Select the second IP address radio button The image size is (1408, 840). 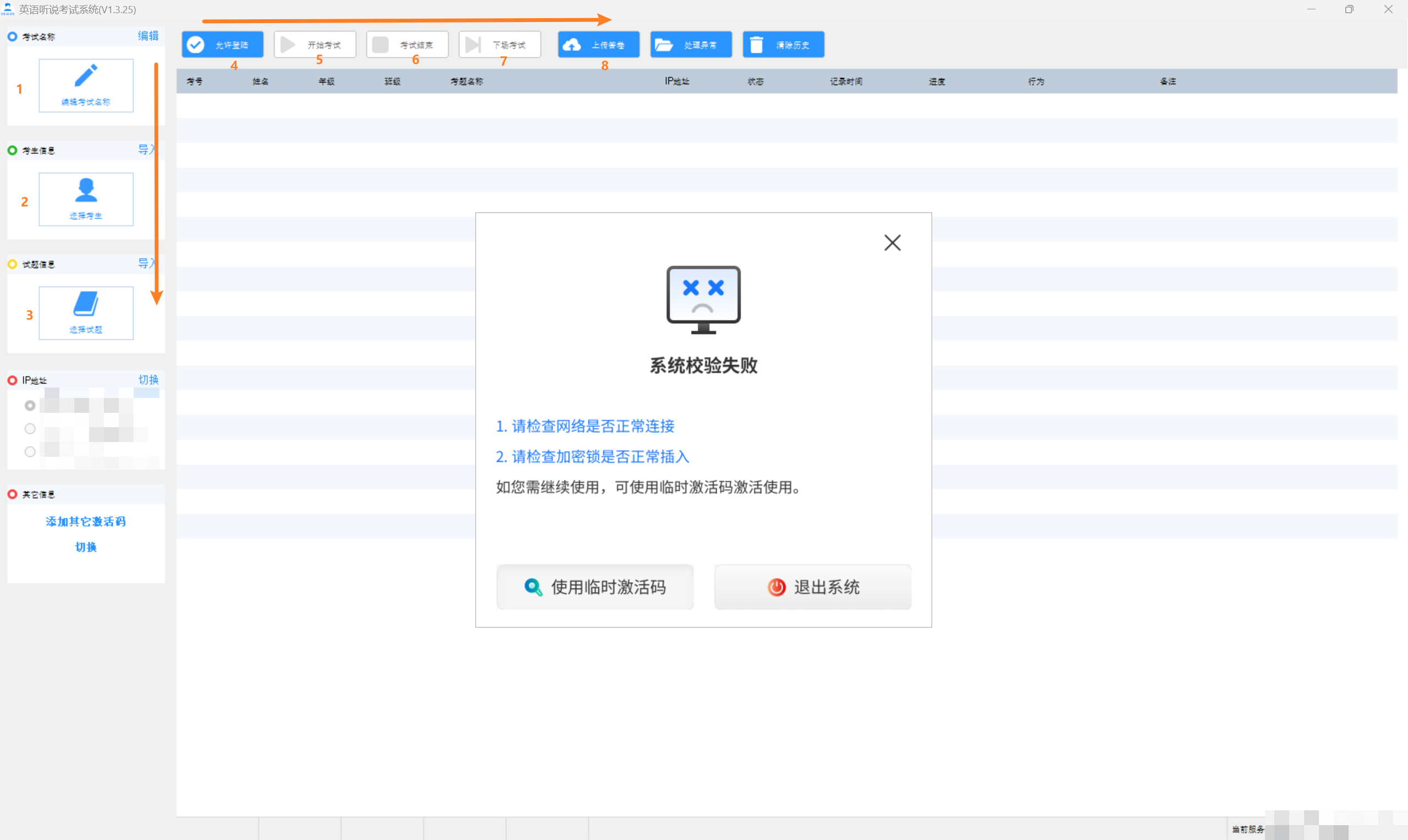click(30, 428)
